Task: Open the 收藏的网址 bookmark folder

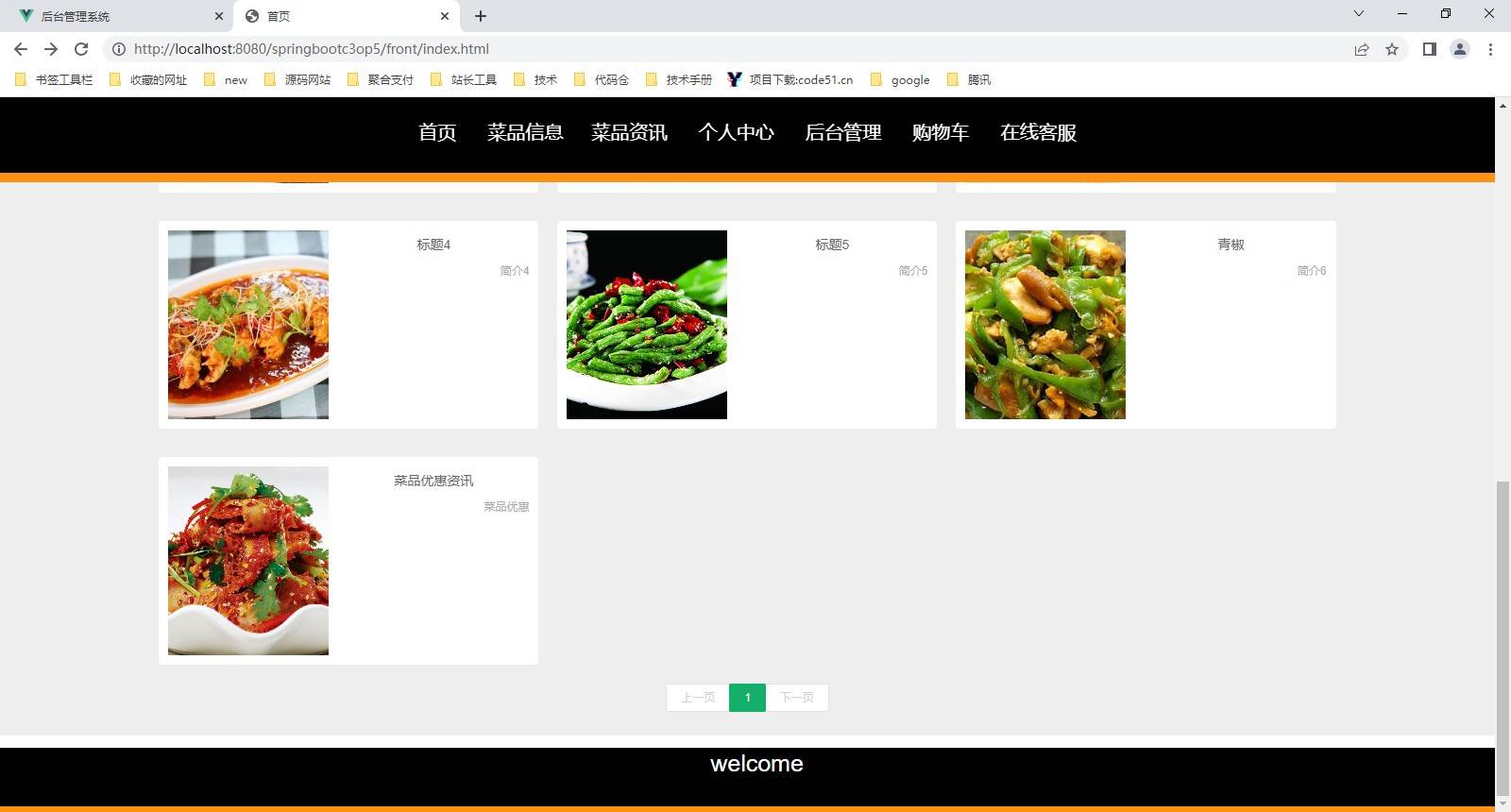Action: pos(148,80)
